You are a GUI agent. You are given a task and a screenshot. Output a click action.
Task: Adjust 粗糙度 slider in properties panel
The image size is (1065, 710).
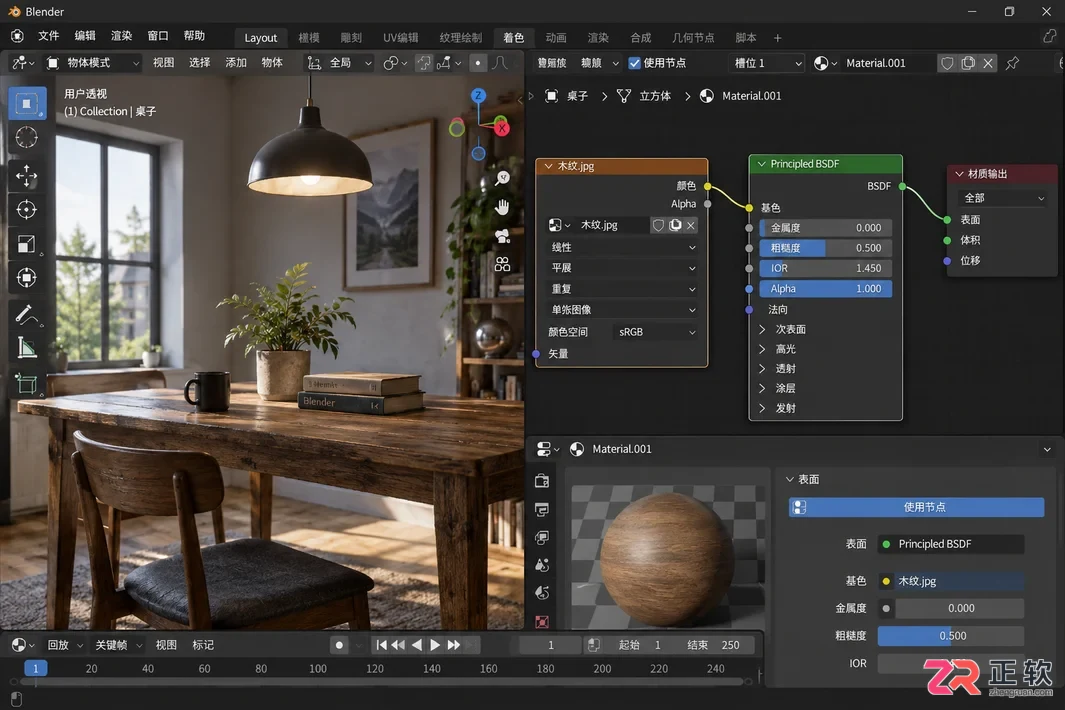tap(951, 636)
